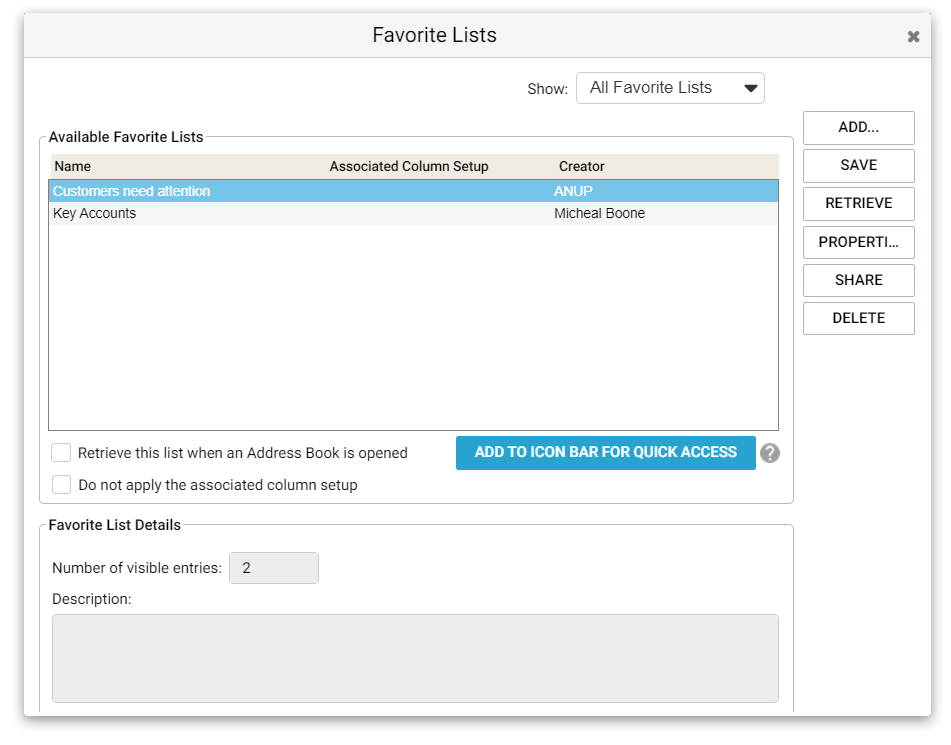The image size is (951, 745).
Task: Sort by the Name column header
Action: [73, 166]
